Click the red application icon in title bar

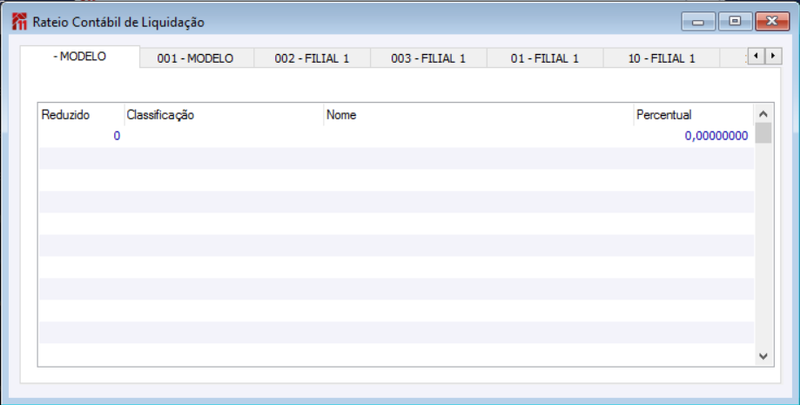[19, 22]
